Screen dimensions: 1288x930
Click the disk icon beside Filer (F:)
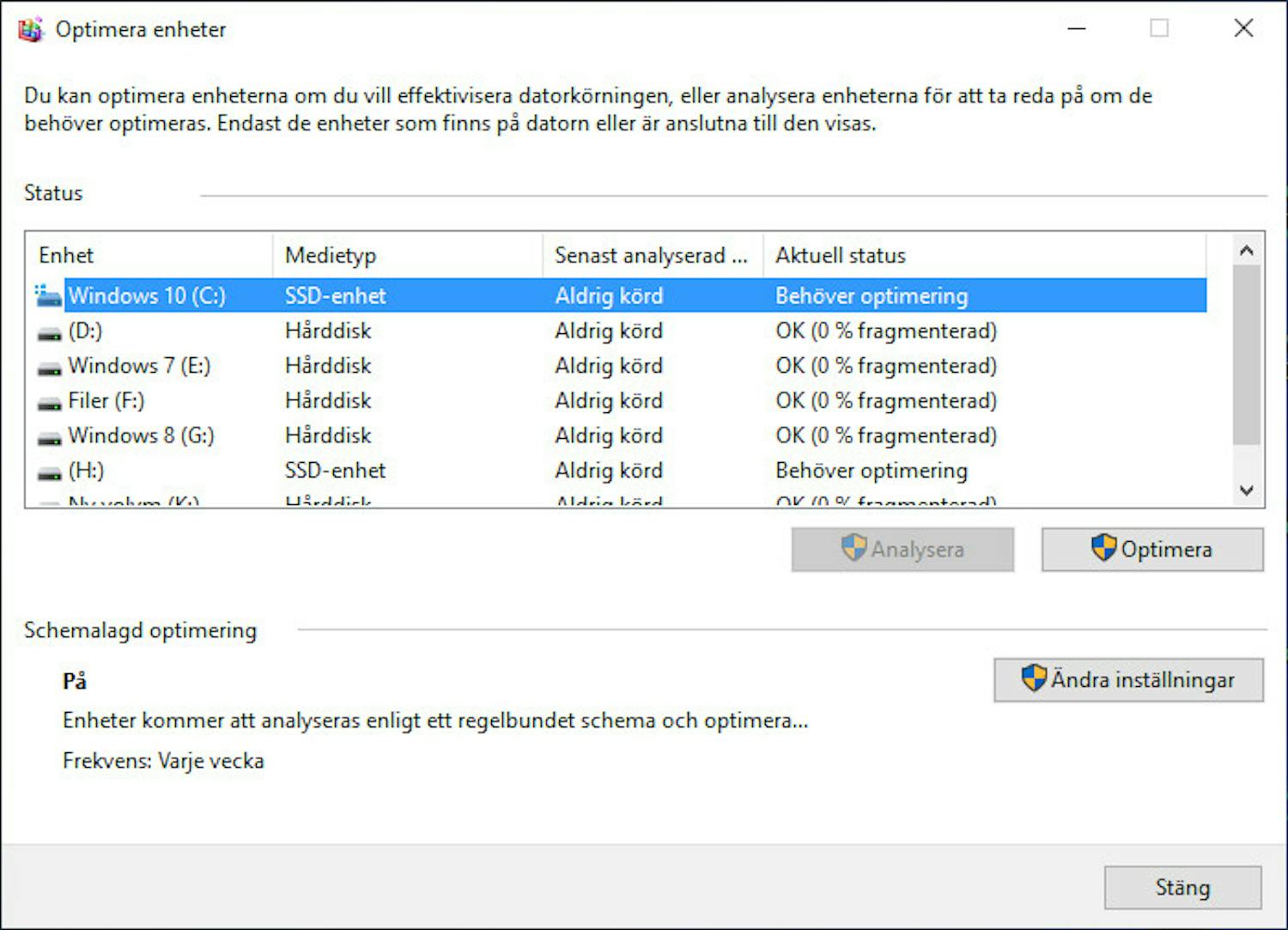tap(49, 401)
